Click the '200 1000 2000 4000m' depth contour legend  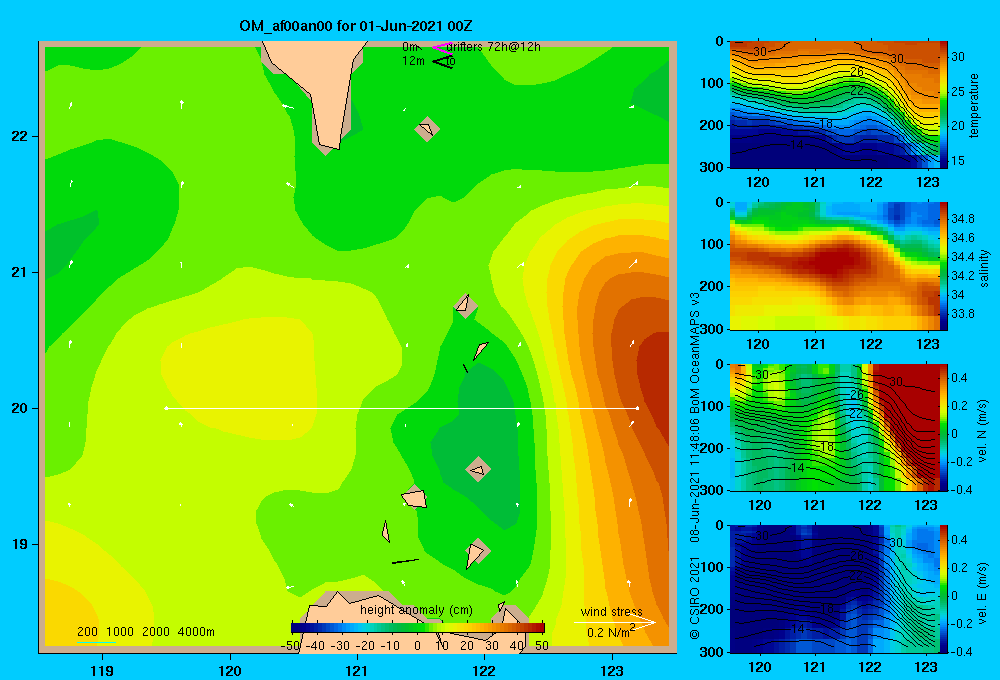[x=145, y=632]
